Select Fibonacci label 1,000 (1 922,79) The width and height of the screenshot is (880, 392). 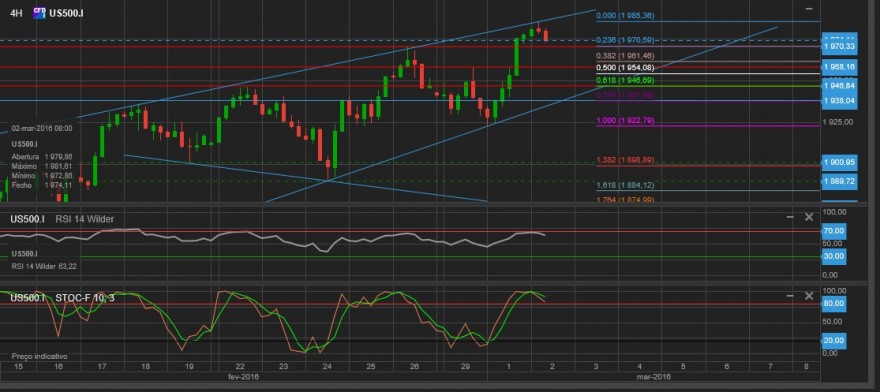[625, 121]
